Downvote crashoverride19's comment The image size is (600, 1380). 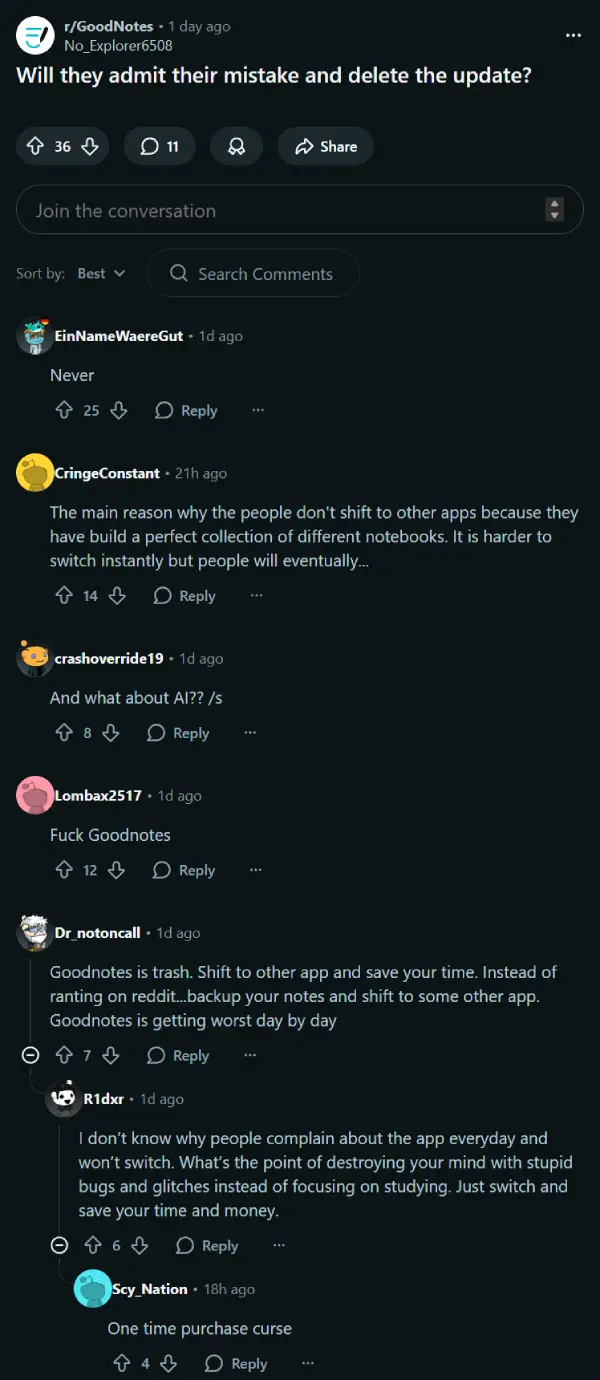click(x=111, y=733)
